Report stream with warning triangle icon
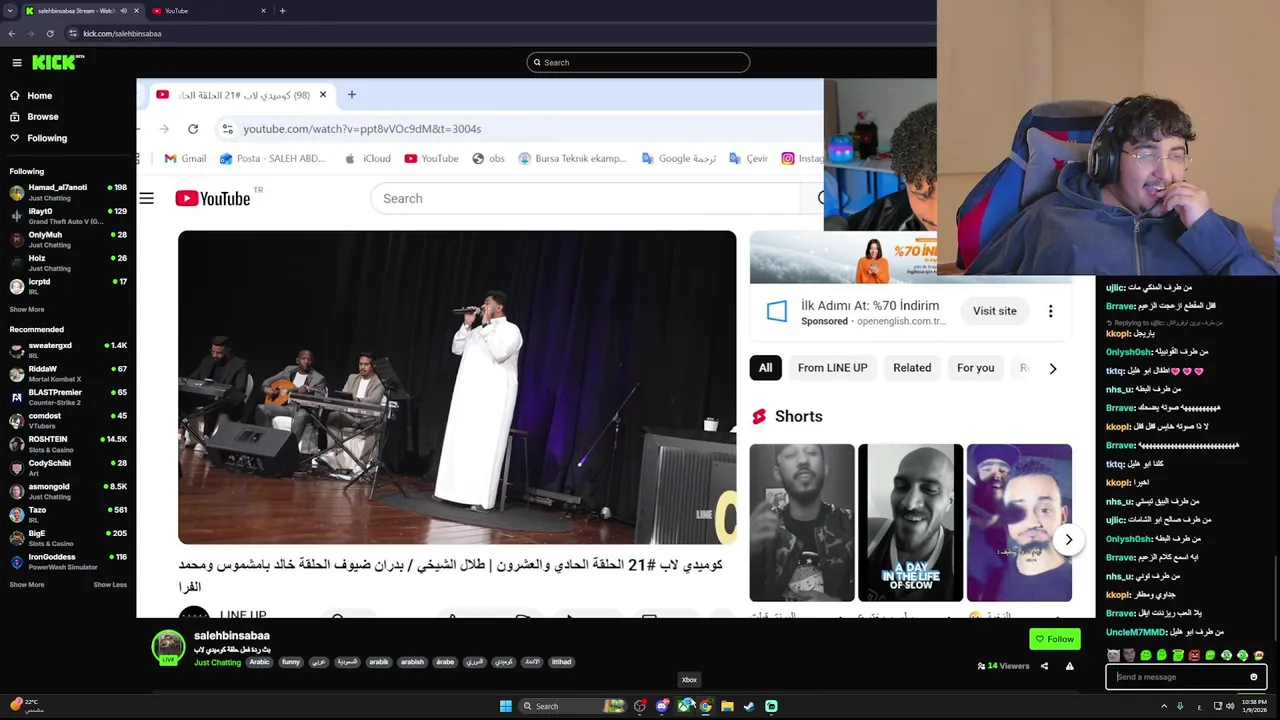Screen dimensions: 1280x720 pyautogui.click(x=1069, y=666)
